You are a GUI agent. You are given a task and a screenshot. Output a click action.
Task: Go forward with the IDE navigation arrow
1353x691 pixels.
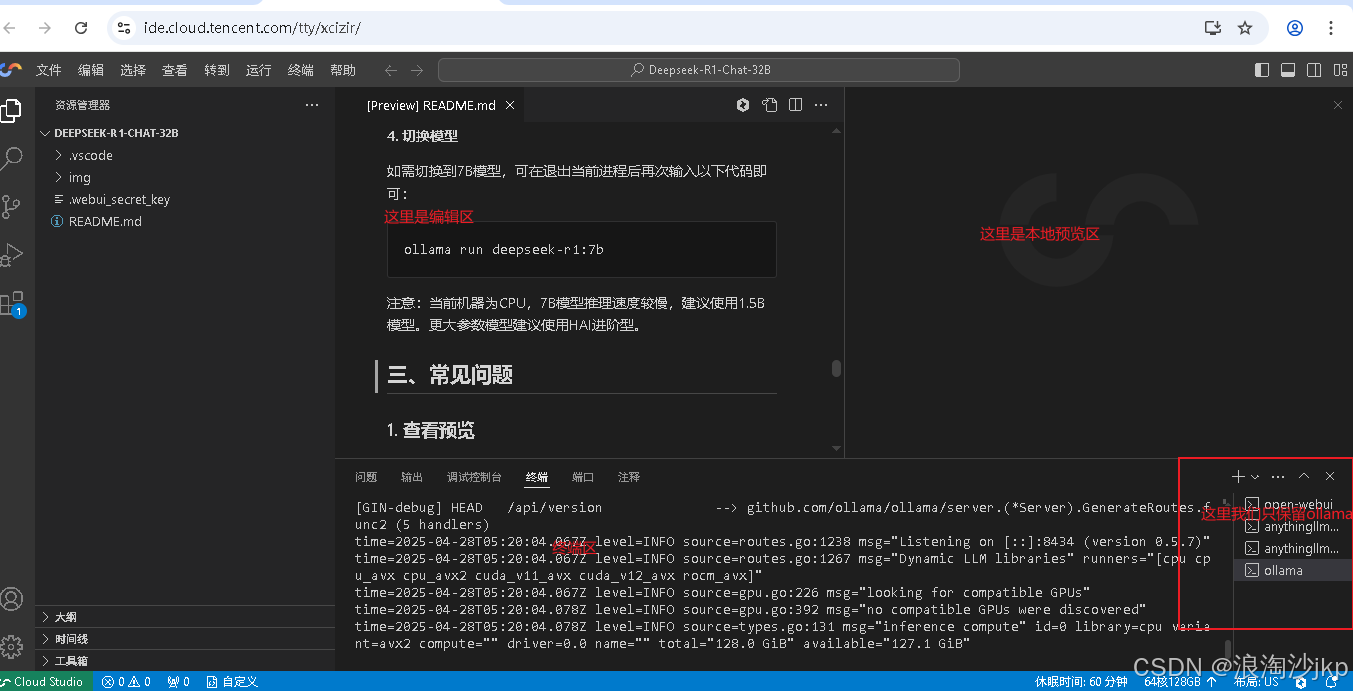coord(417,70)
